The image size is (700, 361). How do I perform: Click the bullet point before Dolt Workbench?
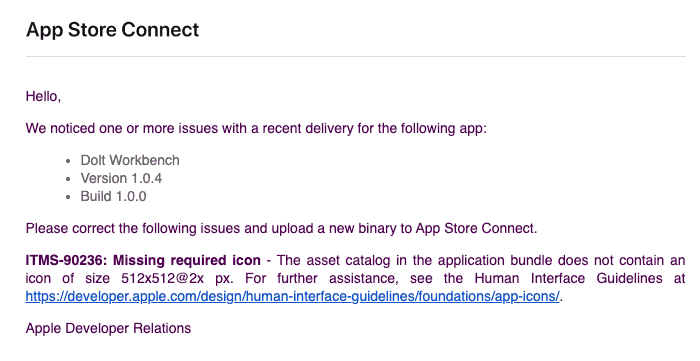(x=68, y=161)
